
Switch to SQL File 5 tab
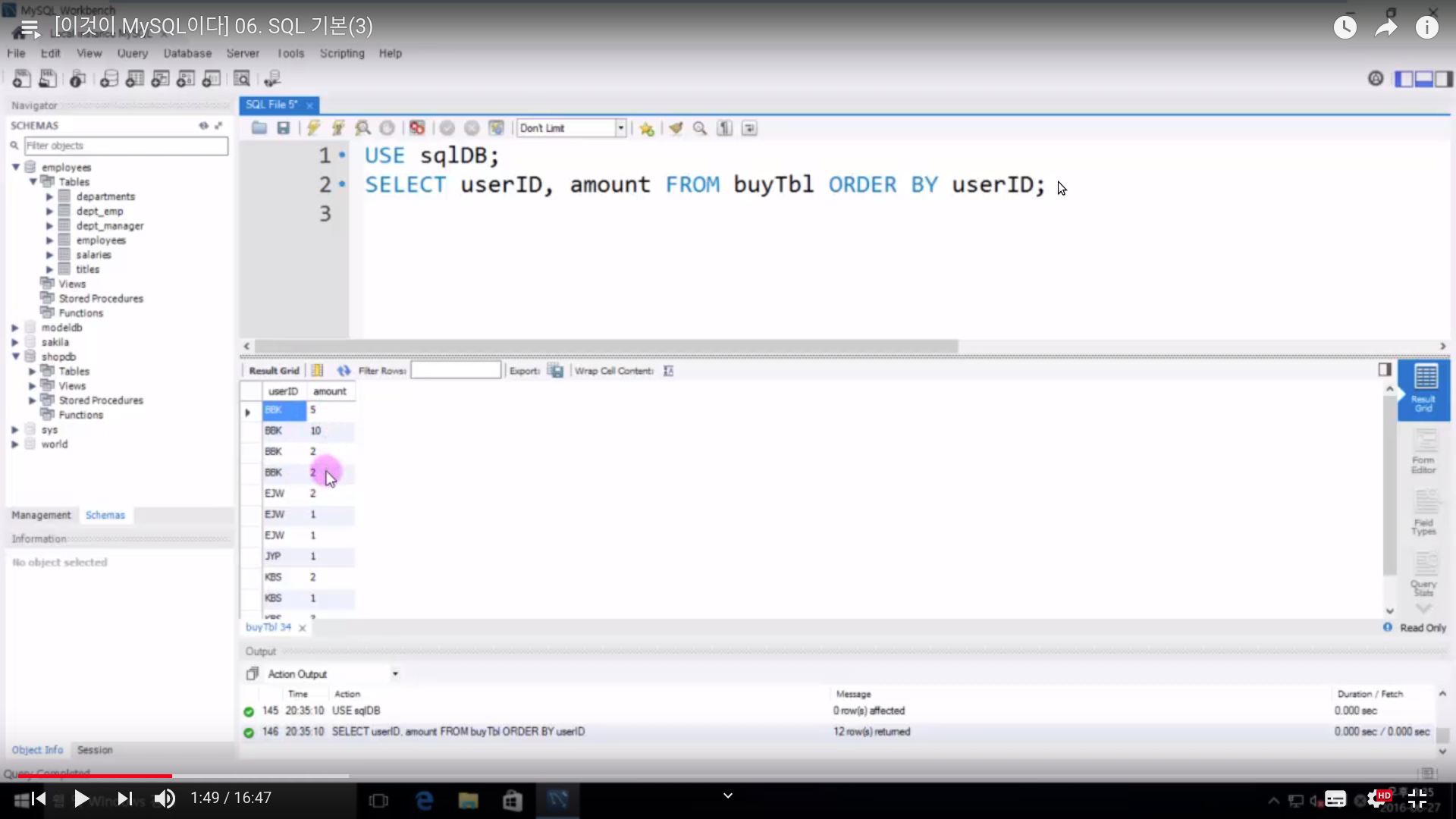tap(271, 105)
